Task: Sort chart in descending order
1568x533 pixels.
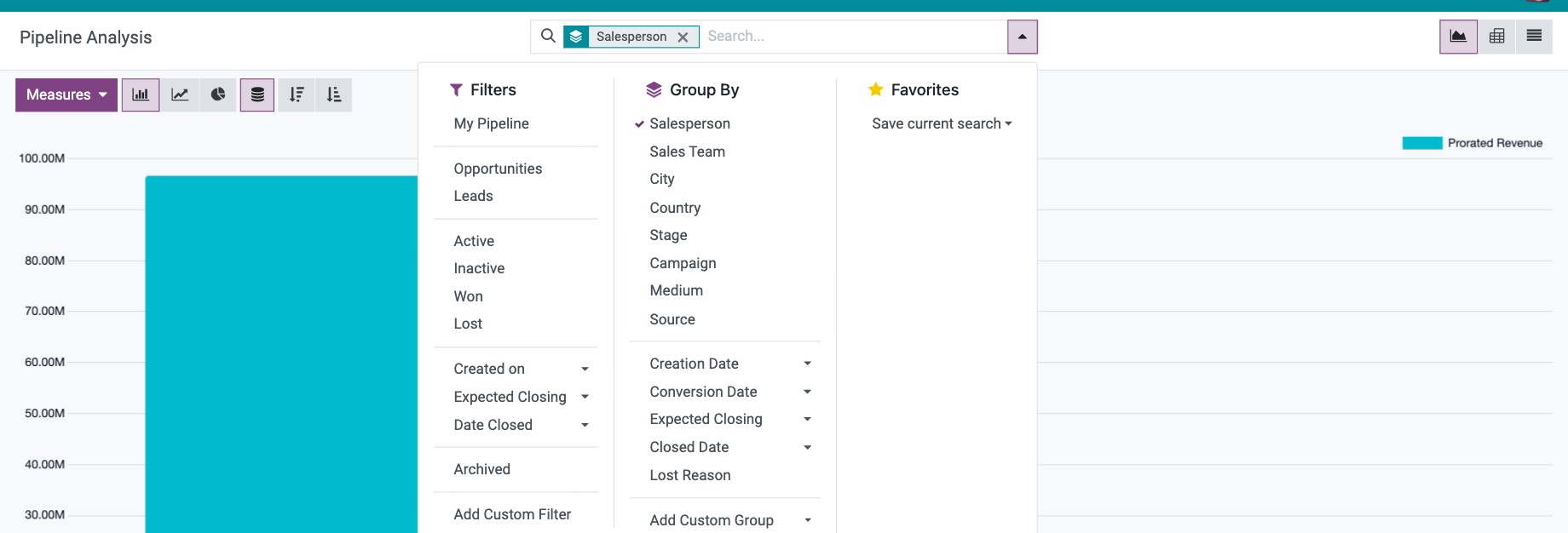Action: (297, 95)
